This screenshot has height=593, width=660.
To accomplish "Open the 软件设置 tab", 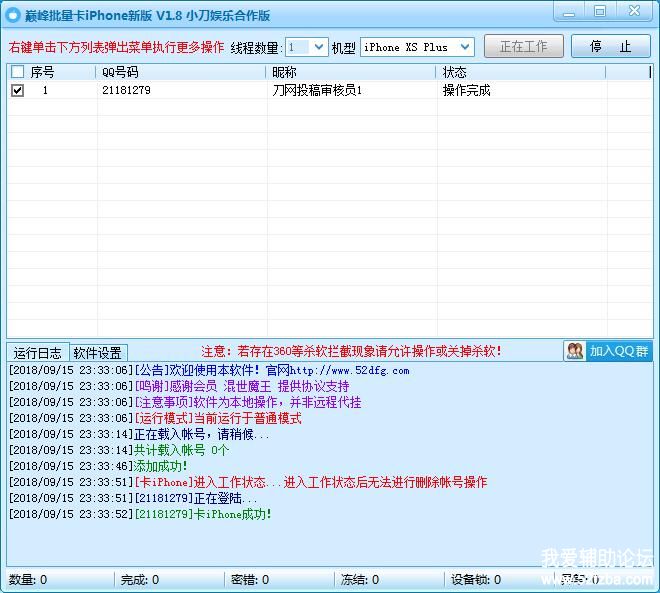I will coord(97,353).
